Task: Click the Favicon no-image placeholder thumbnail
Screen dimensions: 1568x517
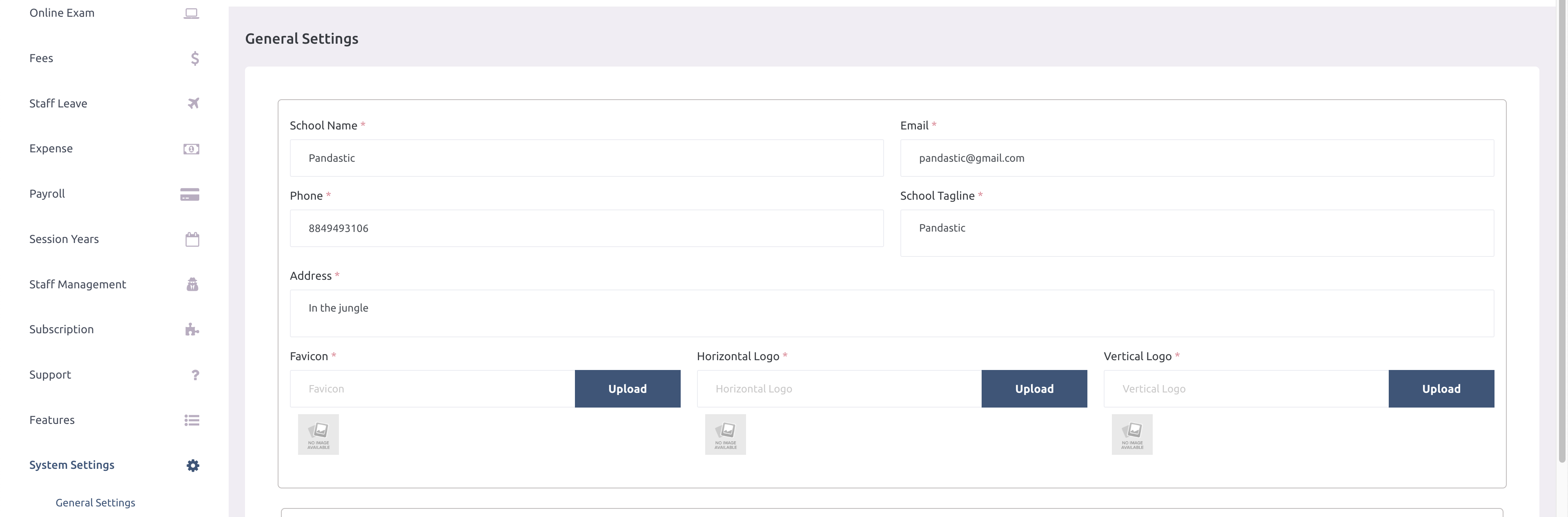Action: pyautogui.click(x=318, y=434)
